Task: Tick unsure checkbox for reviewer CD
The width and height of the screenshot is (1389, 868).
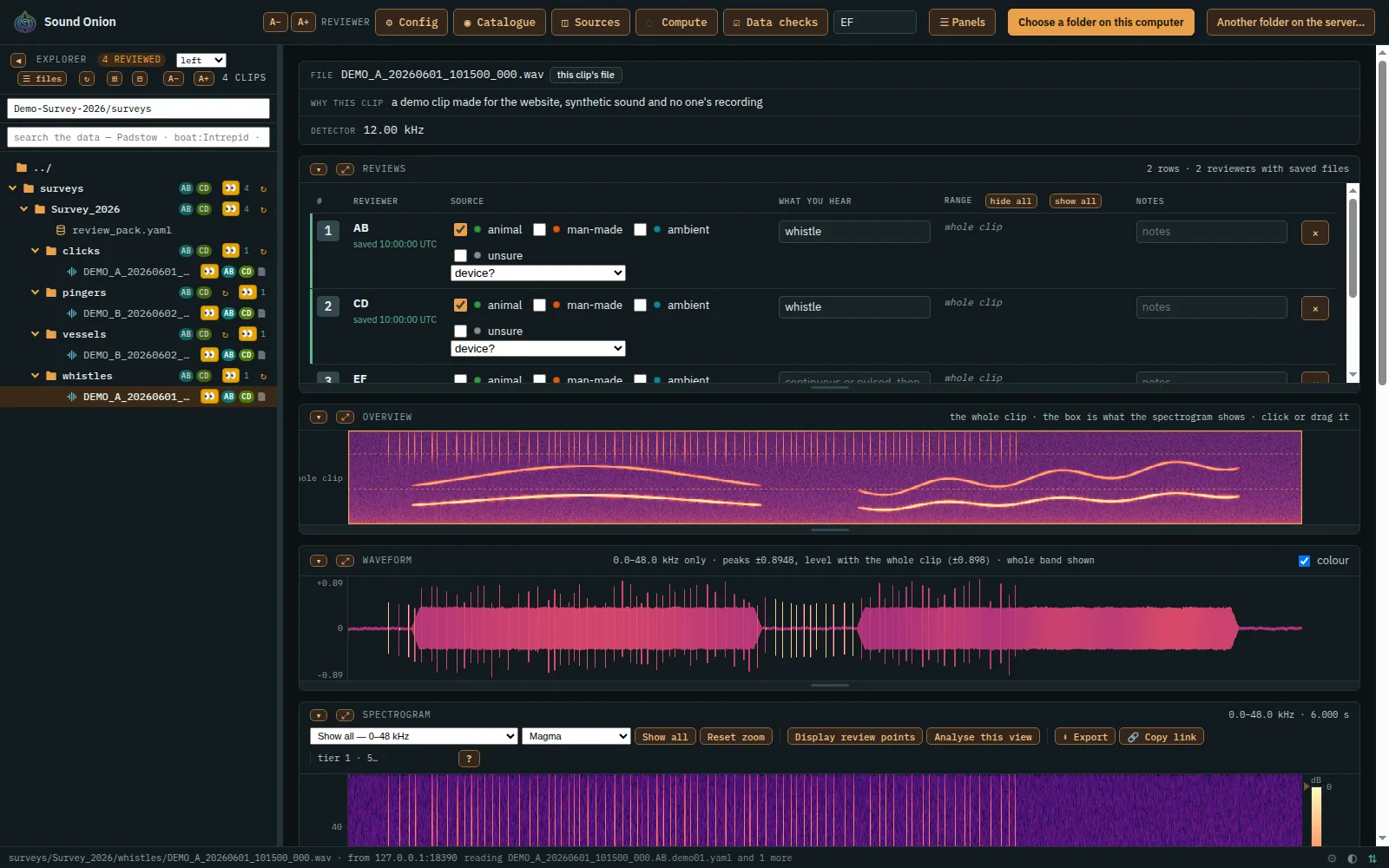Action: [460, 332]
